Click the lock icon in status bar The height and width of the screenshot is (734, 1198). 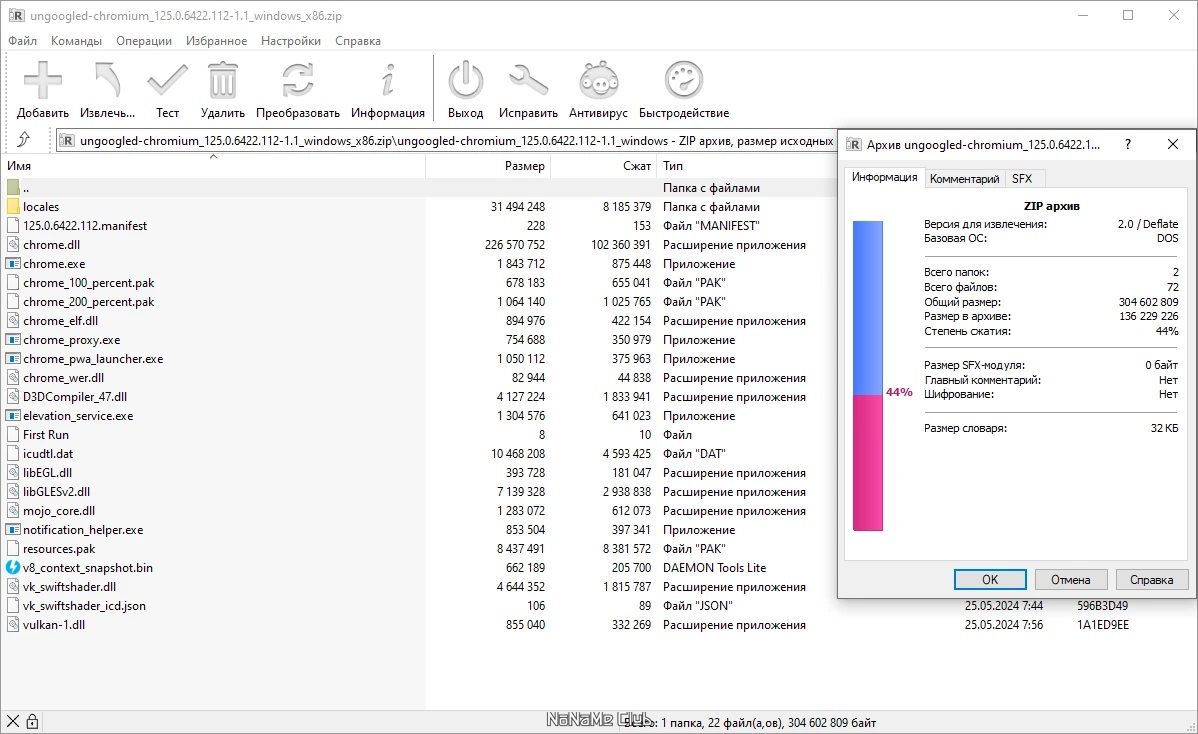click(32, 721)
